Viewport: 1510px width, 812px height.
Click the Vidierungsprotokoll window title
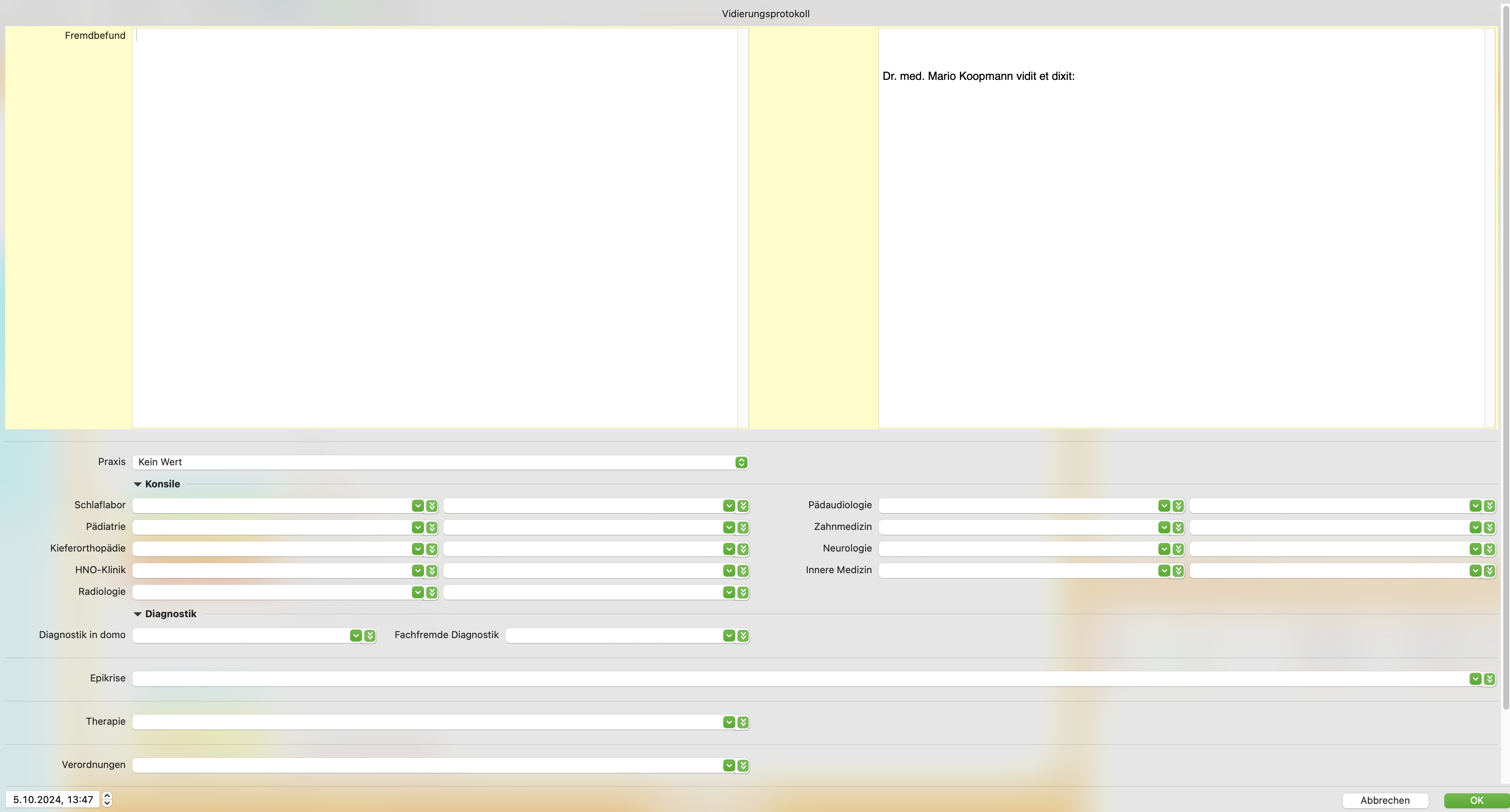[765, 13]
